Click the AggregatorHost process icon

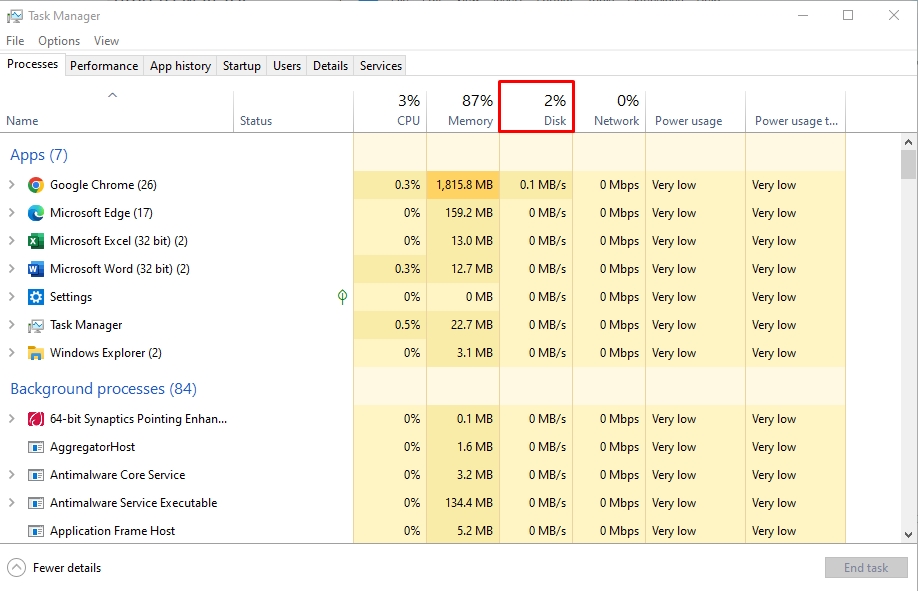36,447
